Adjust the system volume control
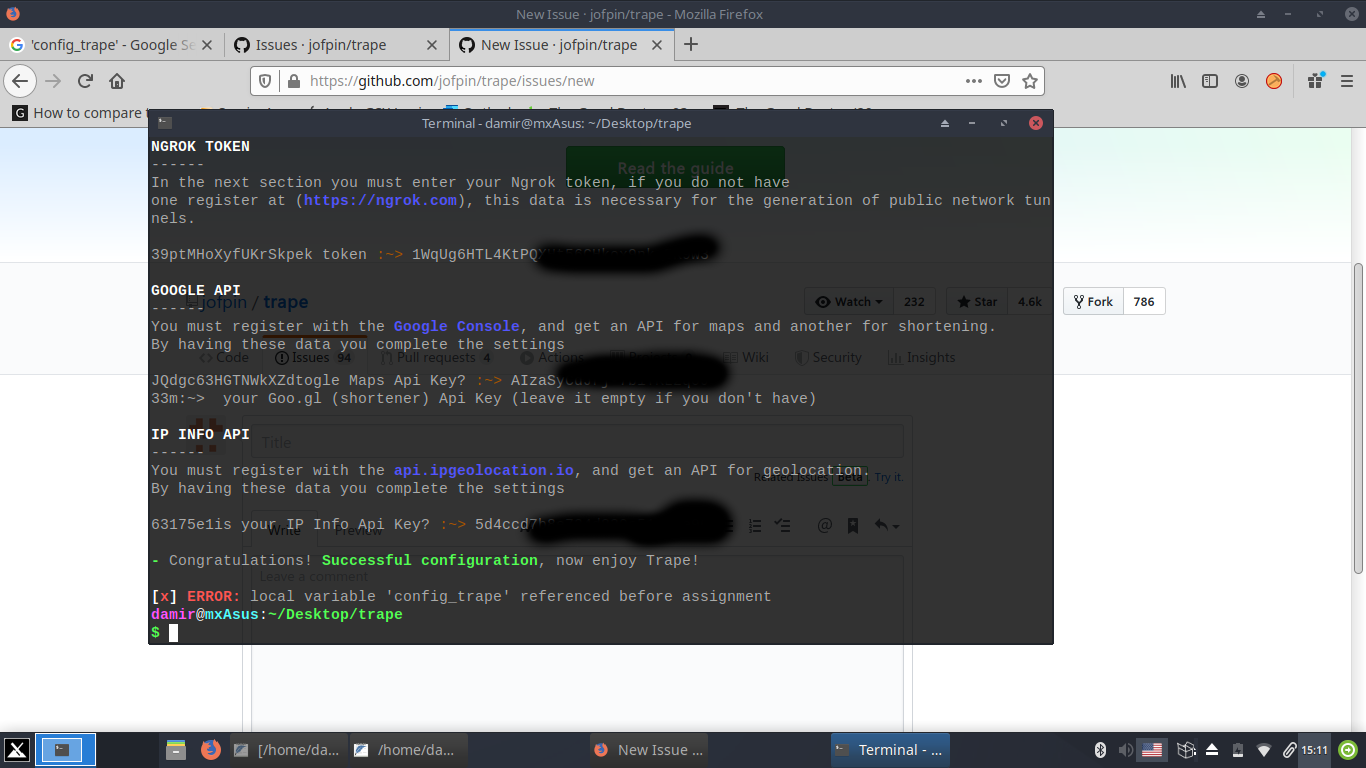Screen dimensions: 1366x768 coord(1125,750)
